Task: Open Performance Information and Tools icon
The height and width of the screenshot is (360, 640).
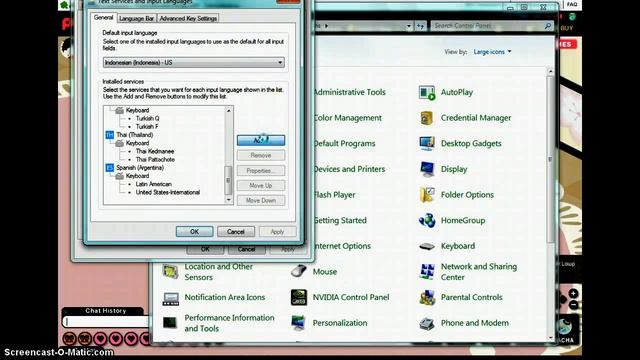Action: [x=170, y=323]
